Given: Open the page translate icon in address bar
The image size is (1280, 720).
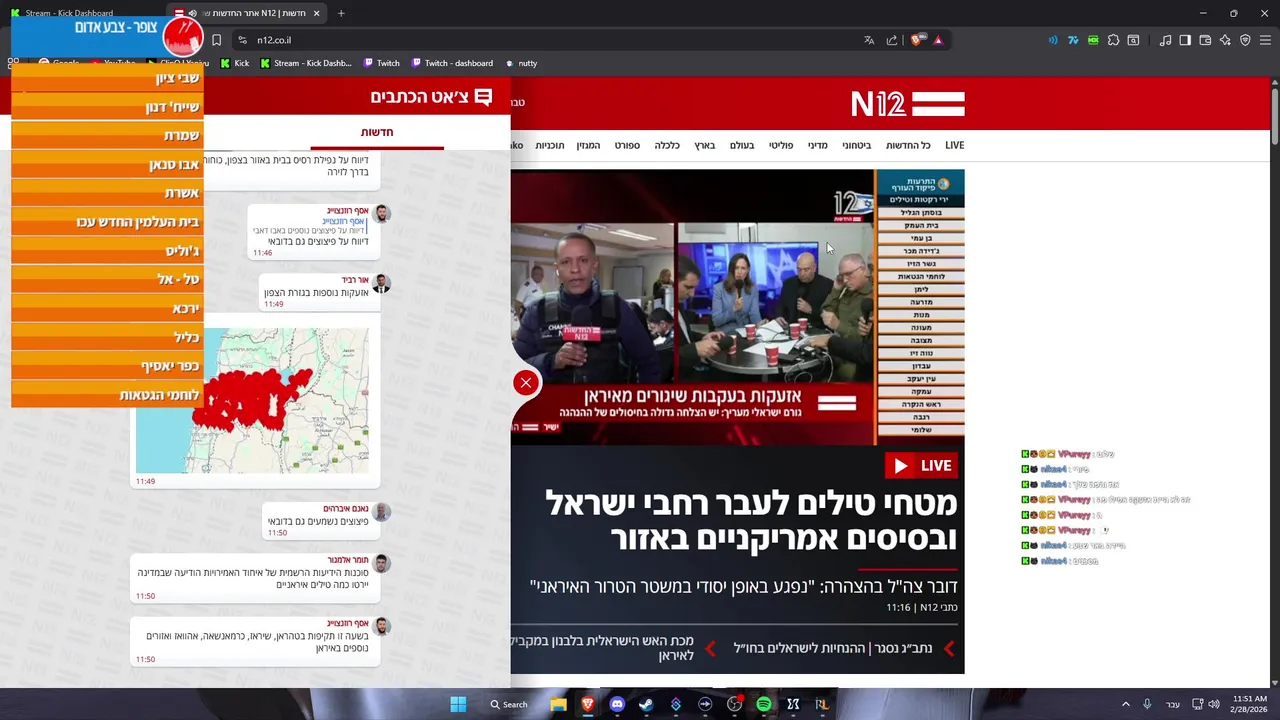Looking at the screenshot, I should click(869, 40).
